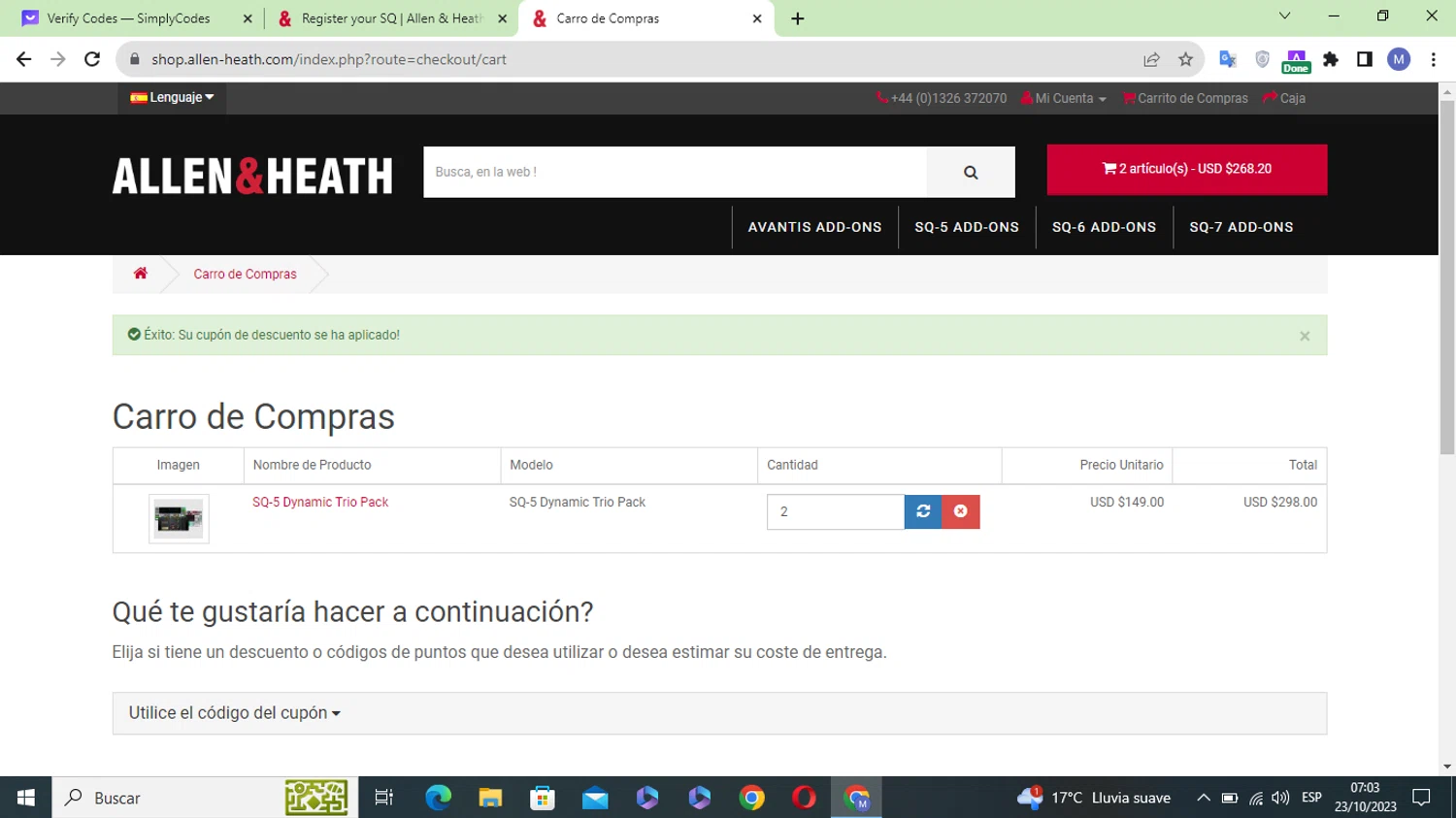Screen dimensions: 1456x818
Task: Click Carro de Compras breadcrumb link
Action: pos(245,275)
